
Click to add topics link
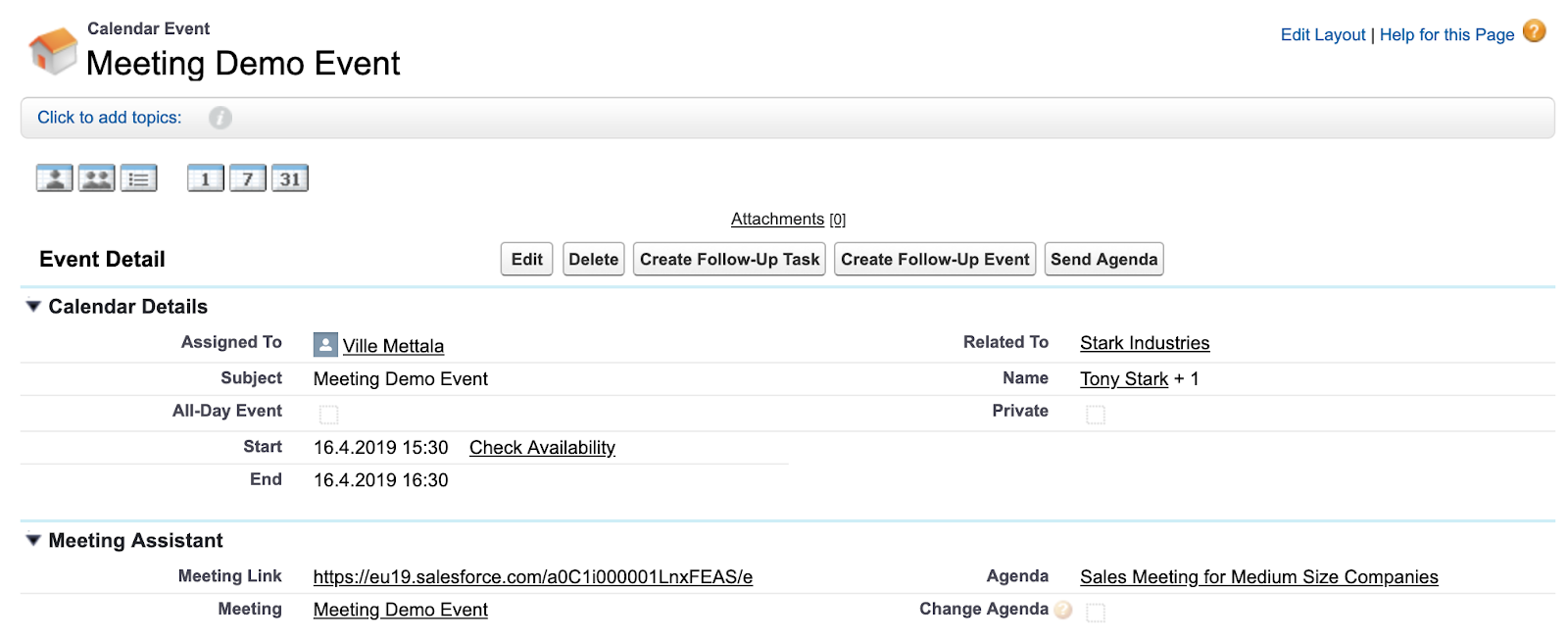point(110,118)
